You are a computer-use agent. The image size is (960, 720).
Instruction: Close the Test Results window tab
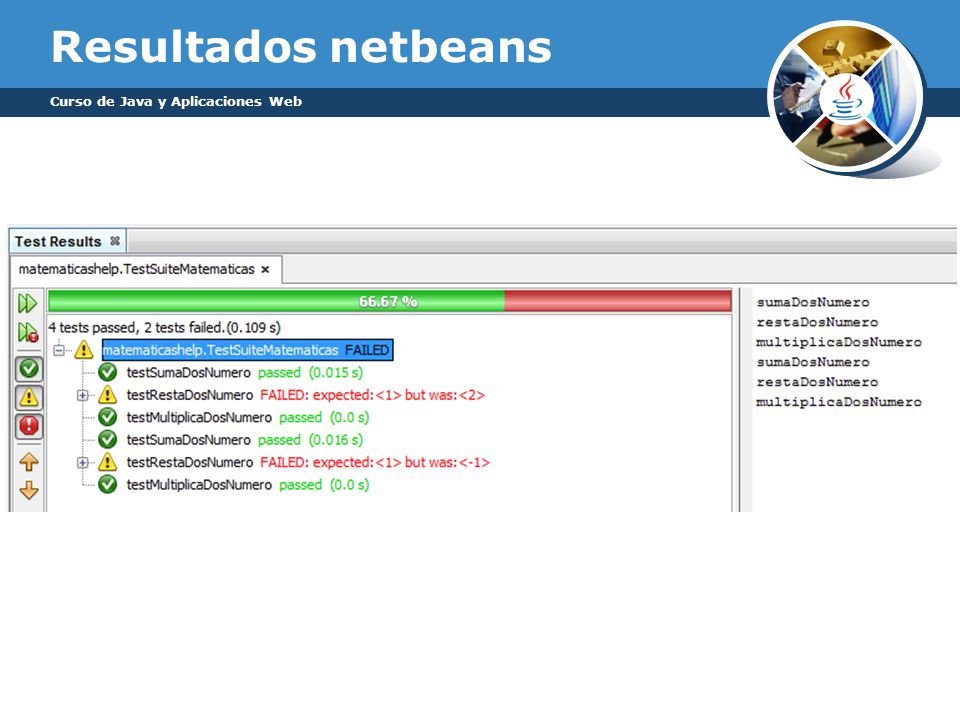(x=114, y=241)
